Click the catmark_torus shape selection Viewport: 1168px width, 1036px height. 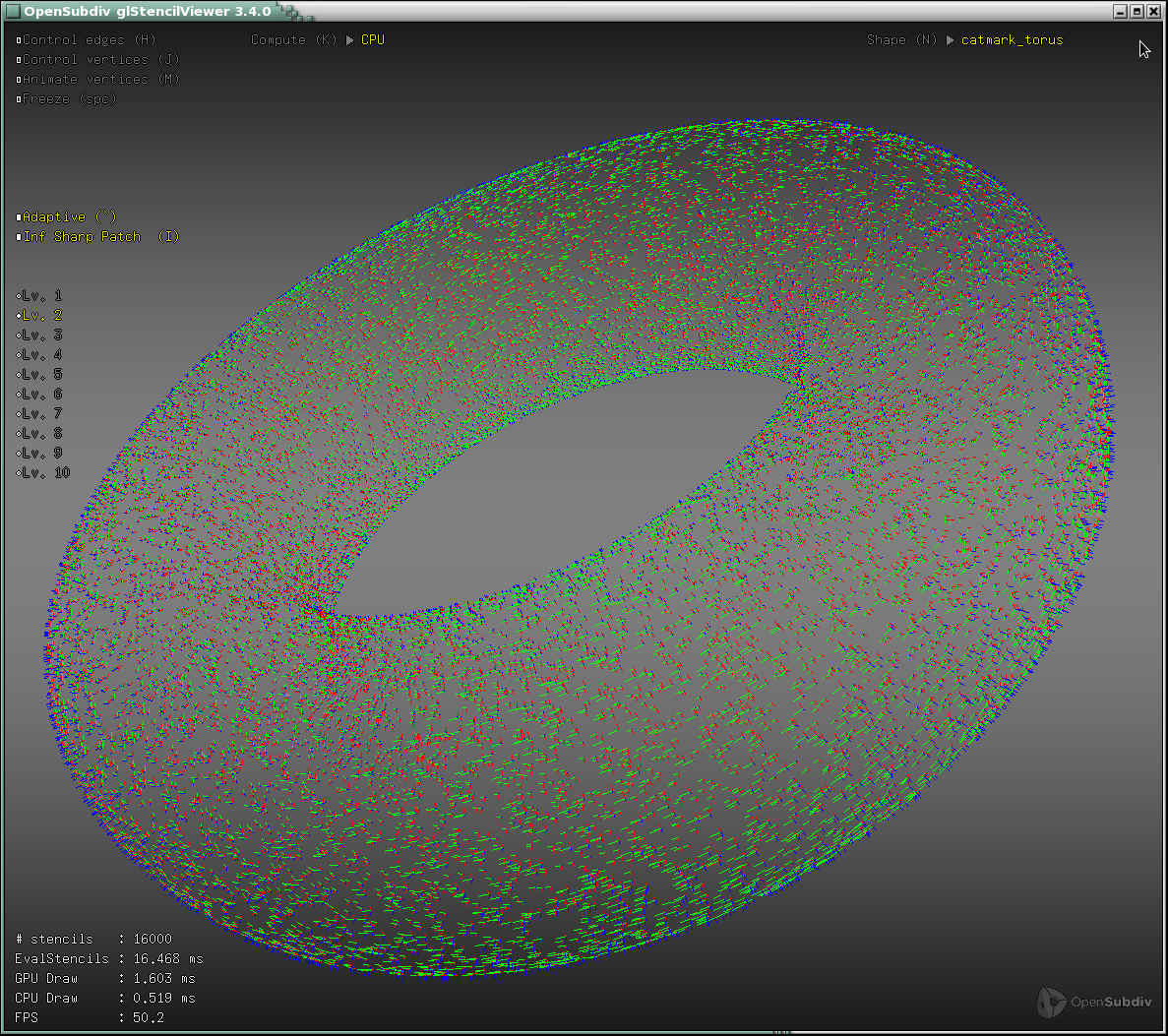pyautogui.click(x=1012, y=40)
